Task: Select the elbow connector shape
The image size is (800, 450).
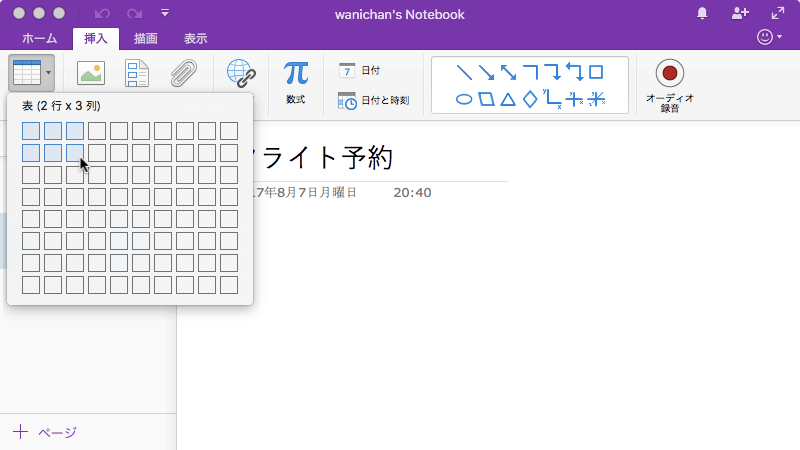Action: pos(531,72)
